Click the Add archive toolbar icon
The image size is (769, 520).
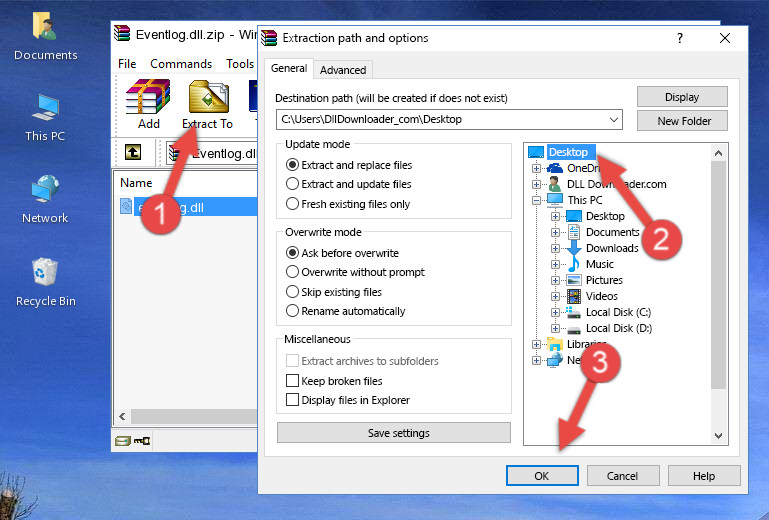148,97
